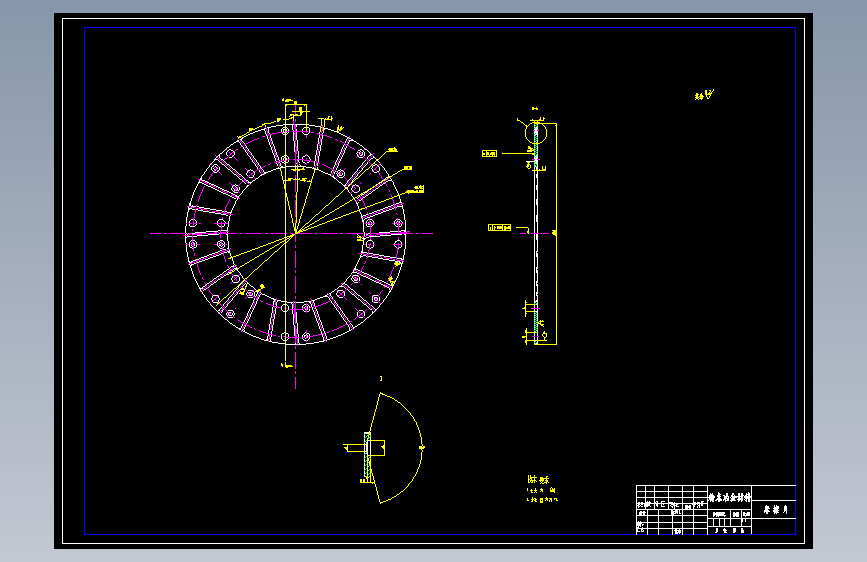Select the magenta vertical centerline bottom end

tap(295, 386)
